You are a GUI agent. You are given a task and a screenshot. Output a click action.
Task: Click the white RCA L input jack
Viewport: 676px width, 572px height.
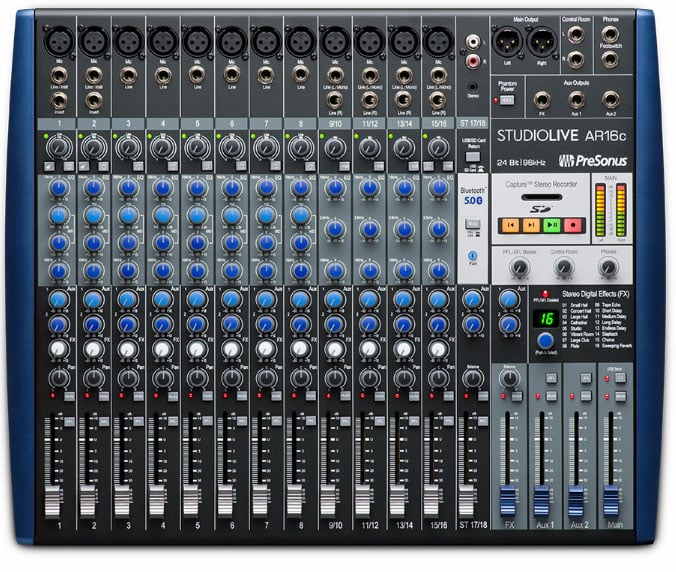[x=473, y=42]
